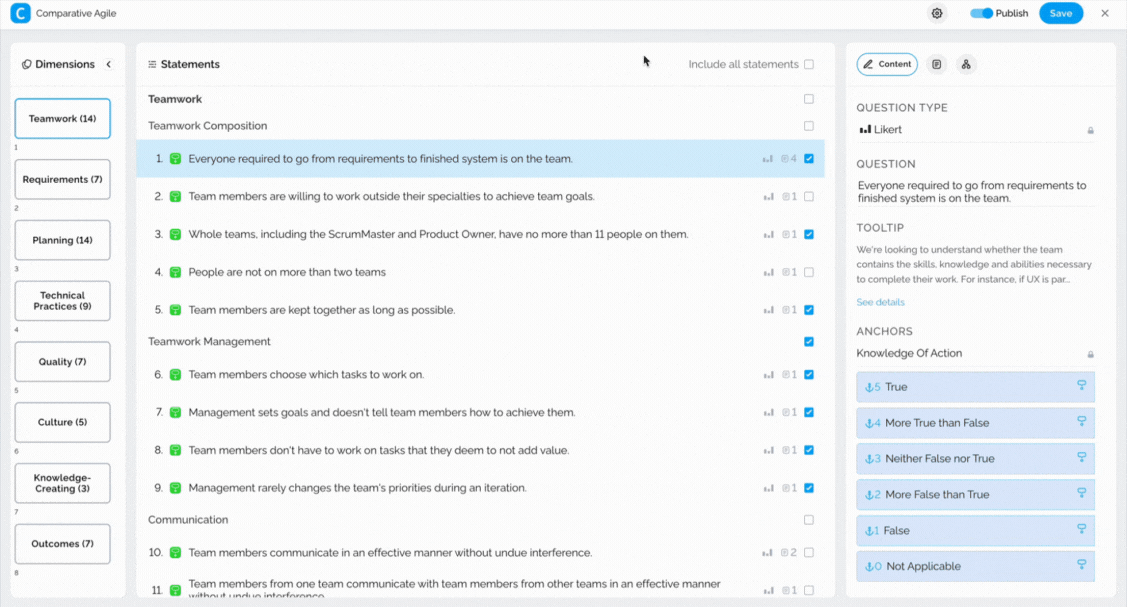The image size is (1127, 607).
Task: Click the filter icon on the Not Applicable anchor
Action: [1081, 565]
